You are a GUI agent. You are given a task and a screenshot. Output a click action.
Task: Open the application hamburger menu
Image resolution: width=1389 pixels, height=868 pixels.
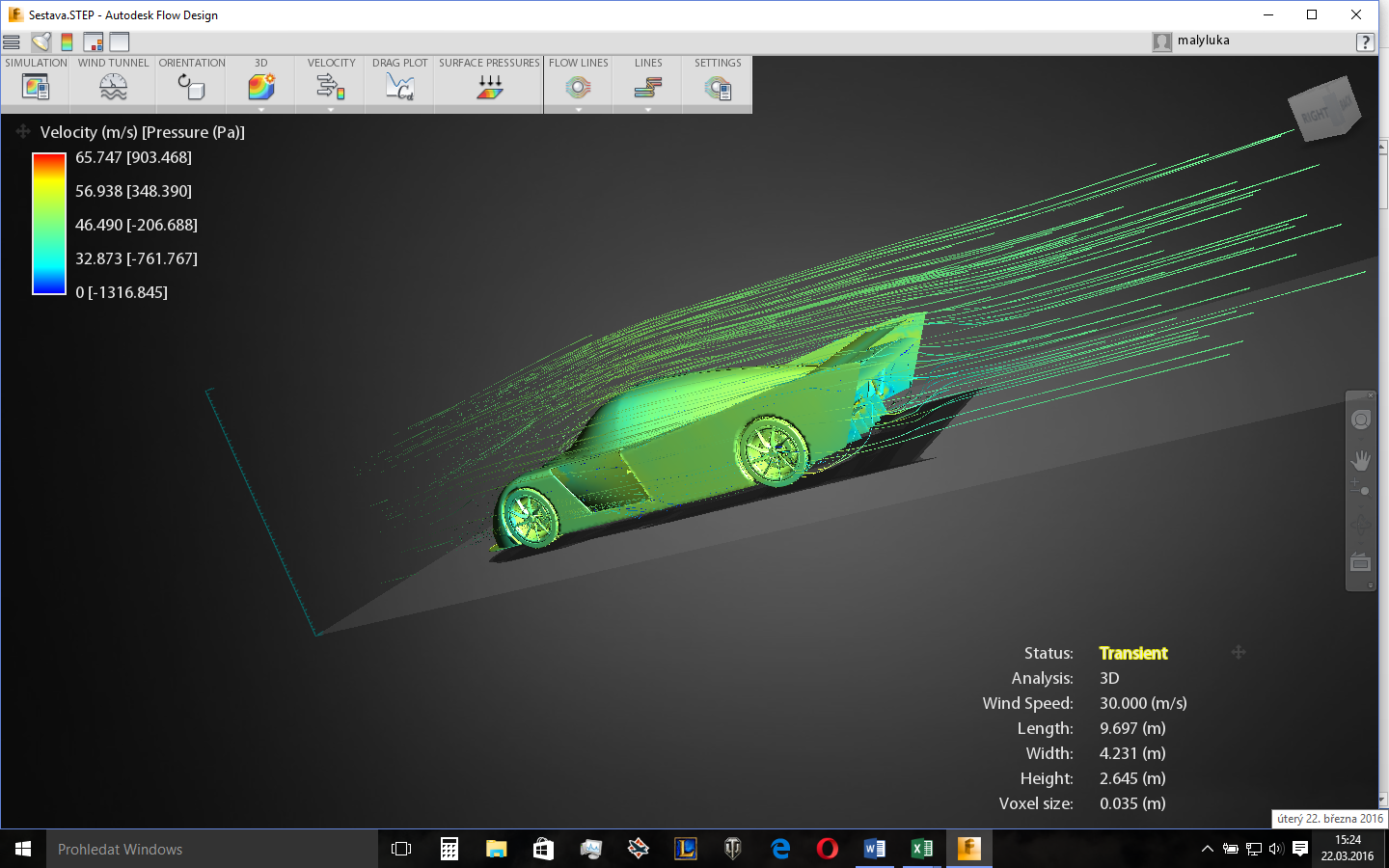pyautogui.click(x=12, y=41)
